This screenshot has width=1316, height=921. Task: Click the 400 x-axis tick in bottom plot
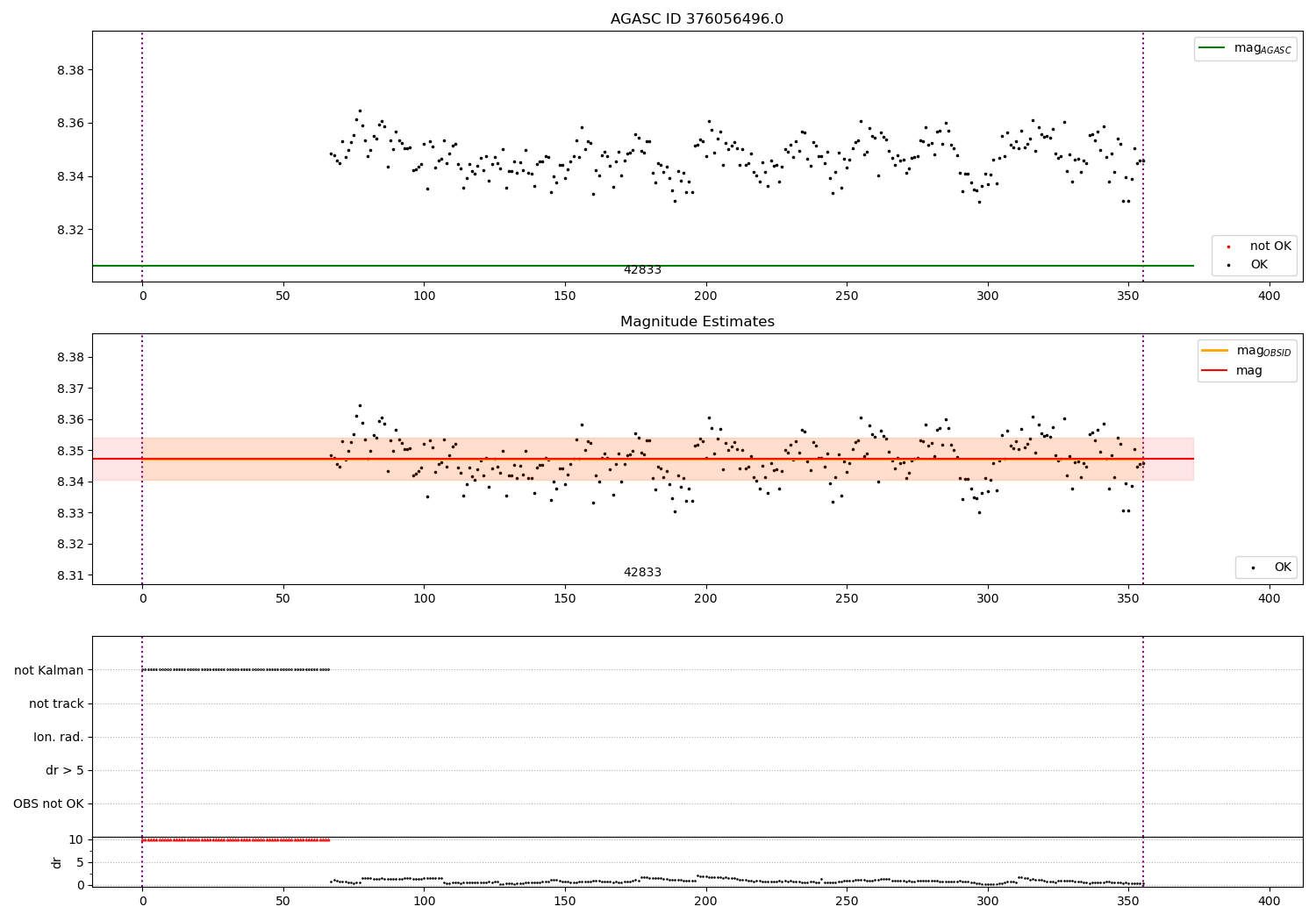(x=1270, y=901)
